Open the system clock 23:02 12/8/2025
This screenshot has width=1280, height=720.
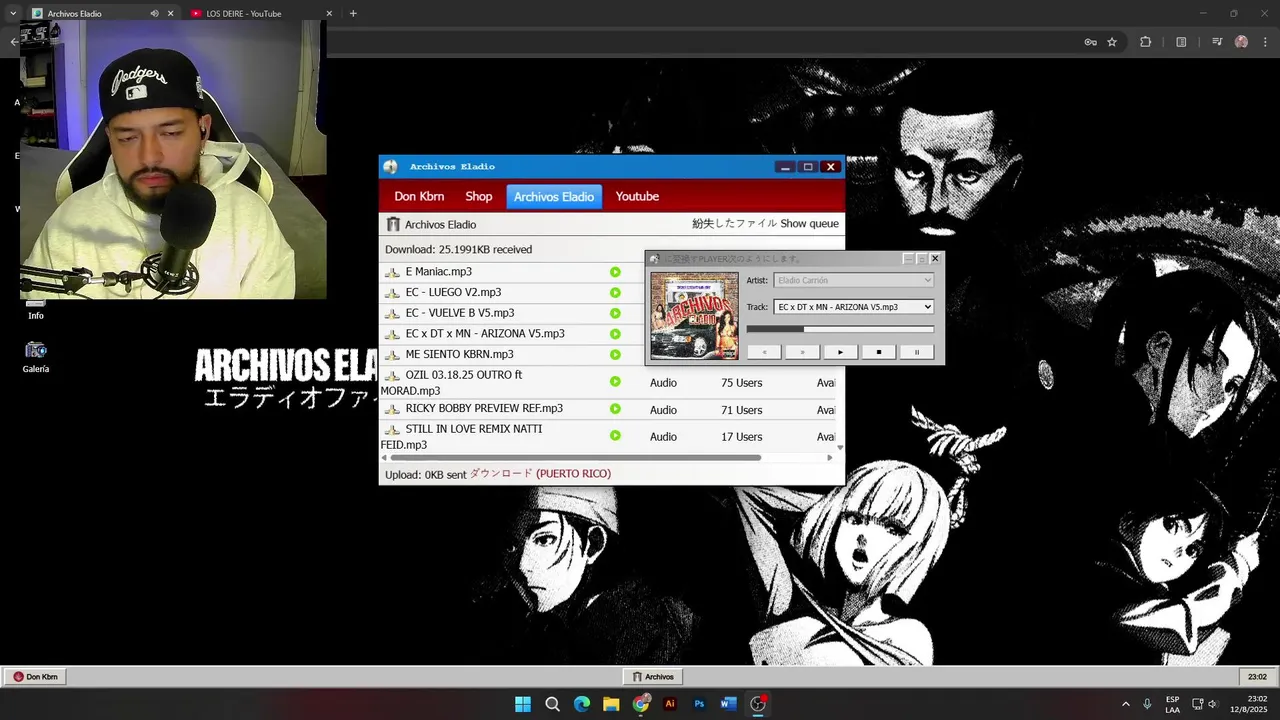[x=1250, y=704]
